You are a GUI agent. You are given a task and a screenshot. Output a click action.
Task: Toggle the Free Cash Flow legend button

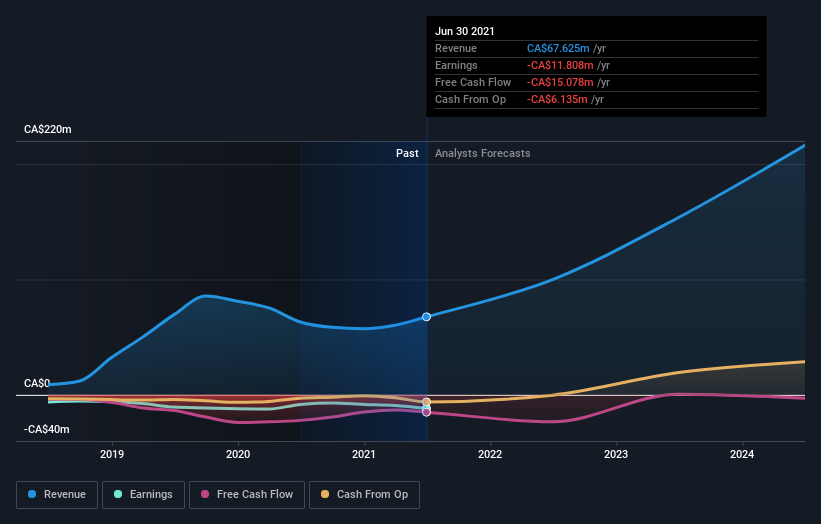[x=247, y=495]
